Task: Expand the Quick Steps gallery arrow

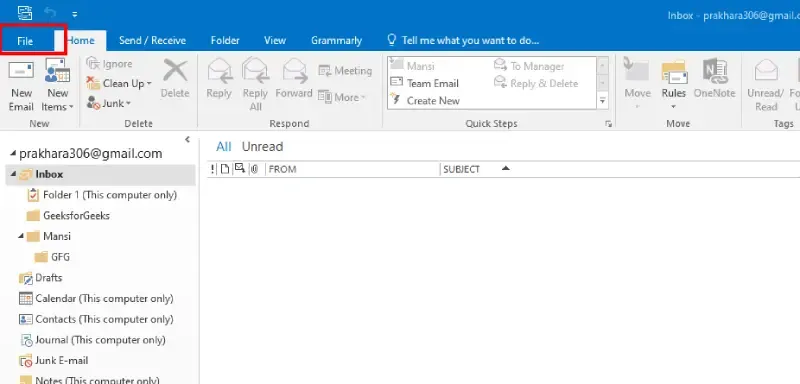Action: click(x=603, y=100)
